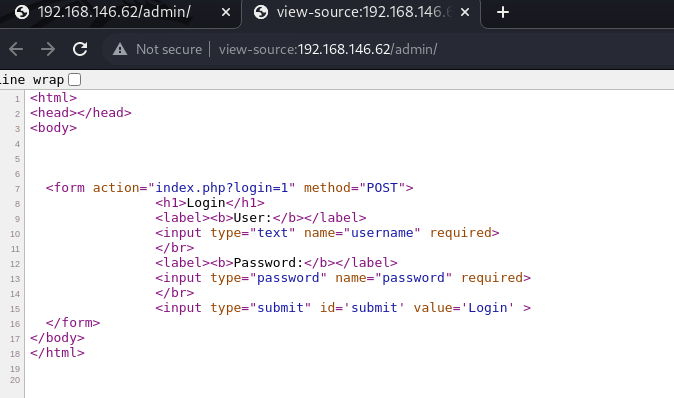Click line number 20 in gutter
This screenshot has height=398, width=674.
(15, 380)
